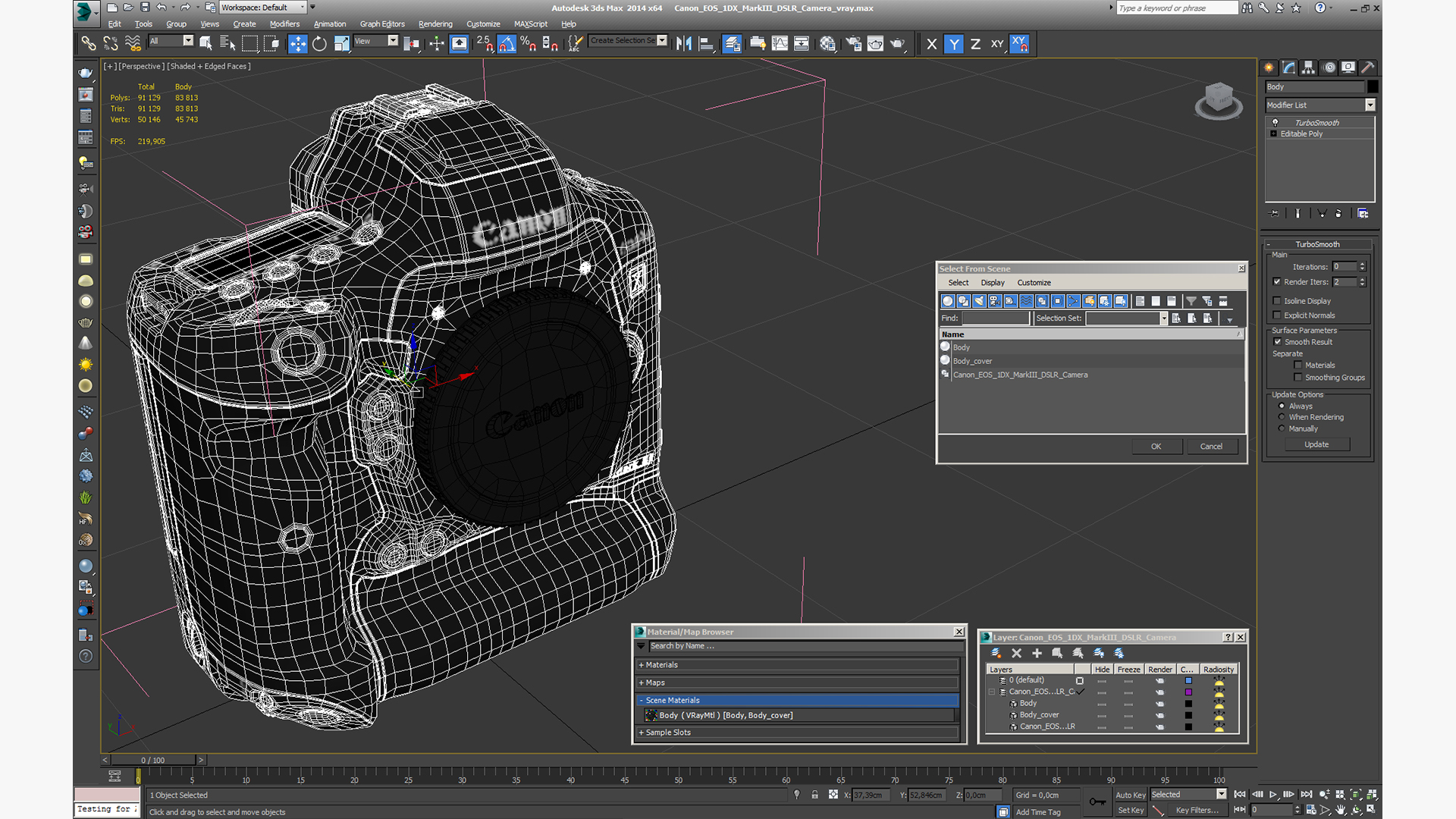Click the Render Production teapot icon
This screenshot has width=1456, height=819.
click(x=898, y=44)
